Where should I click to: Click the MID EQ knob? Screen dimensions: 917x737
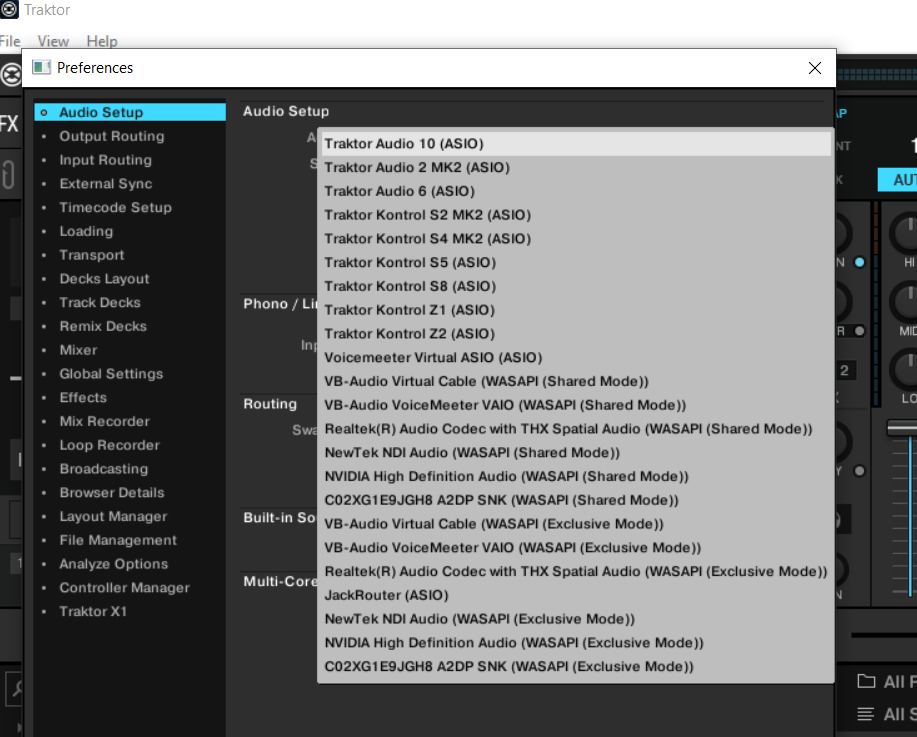pos(905,300)
